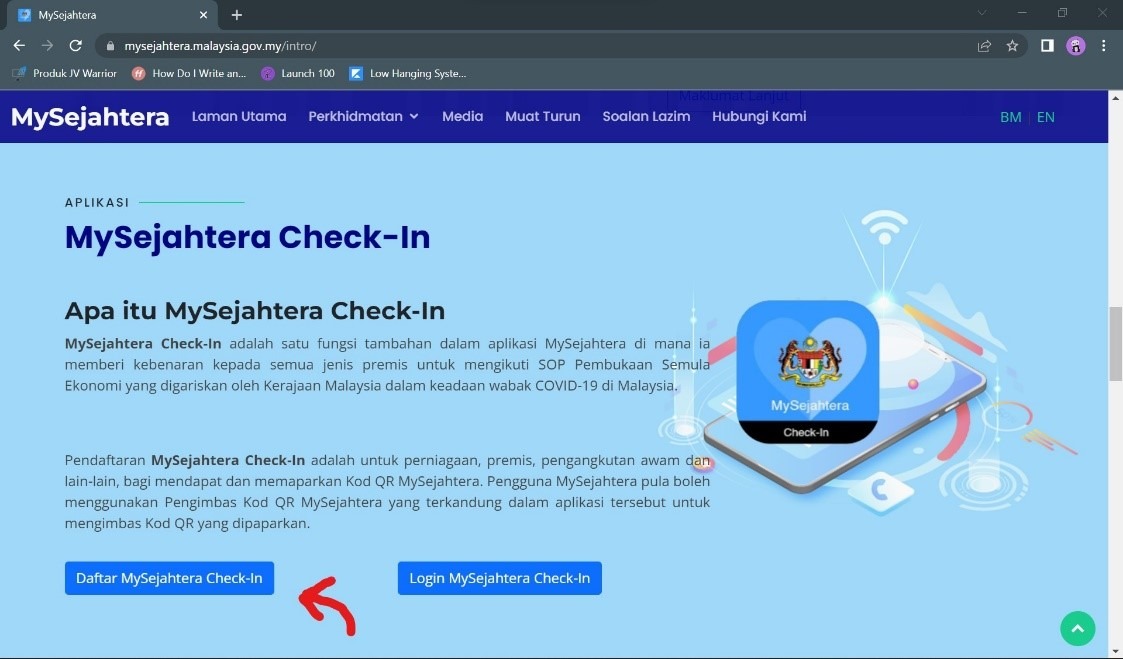The height and width of the screenshot is (659, 1123).
Task: Open the Produk JV Warrior bookmark
Action: [64, 73]
